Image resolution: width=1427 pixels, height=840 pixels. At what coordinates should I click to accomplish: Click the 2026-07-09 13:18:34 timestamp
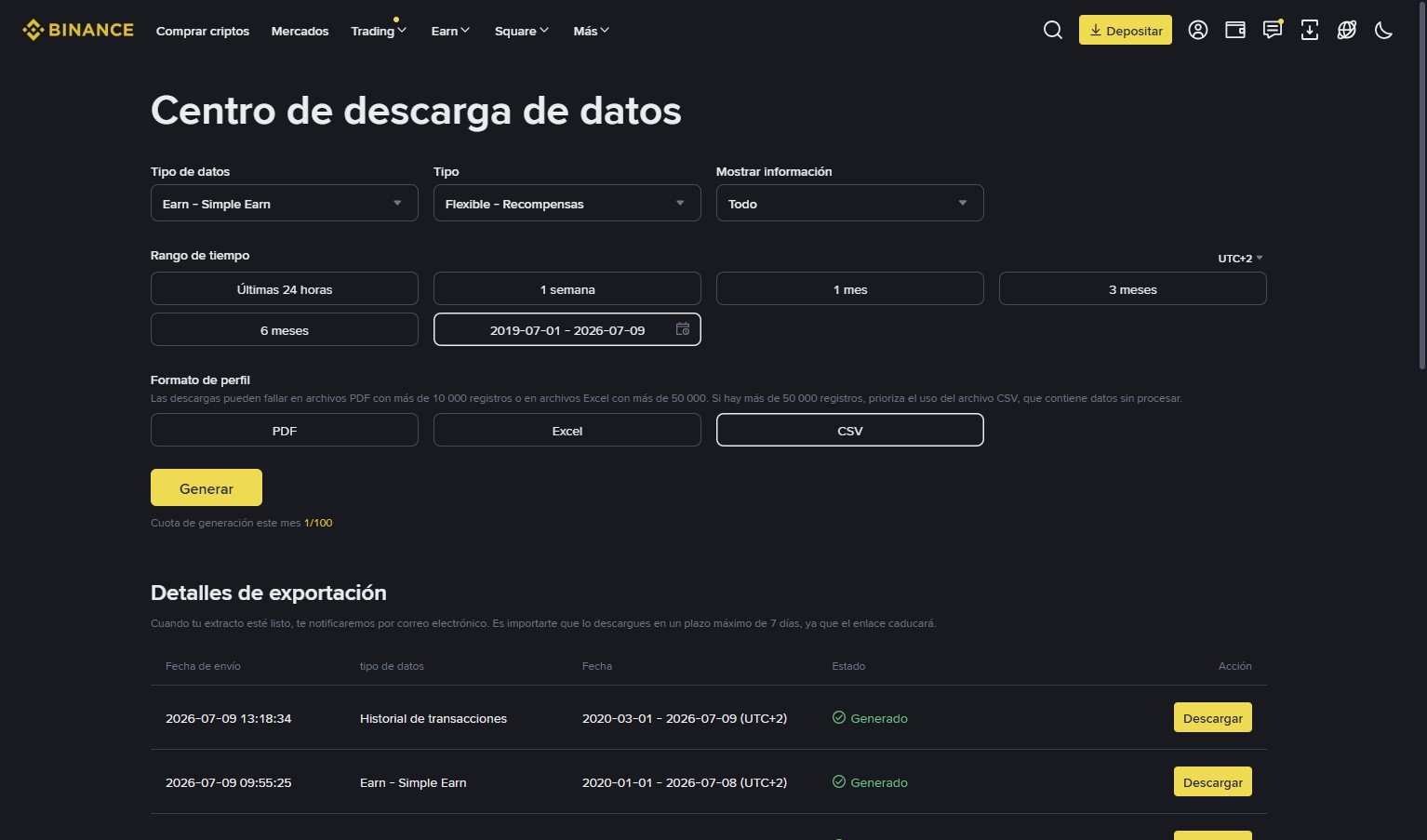pyautogui.click(x=229, y=718)
